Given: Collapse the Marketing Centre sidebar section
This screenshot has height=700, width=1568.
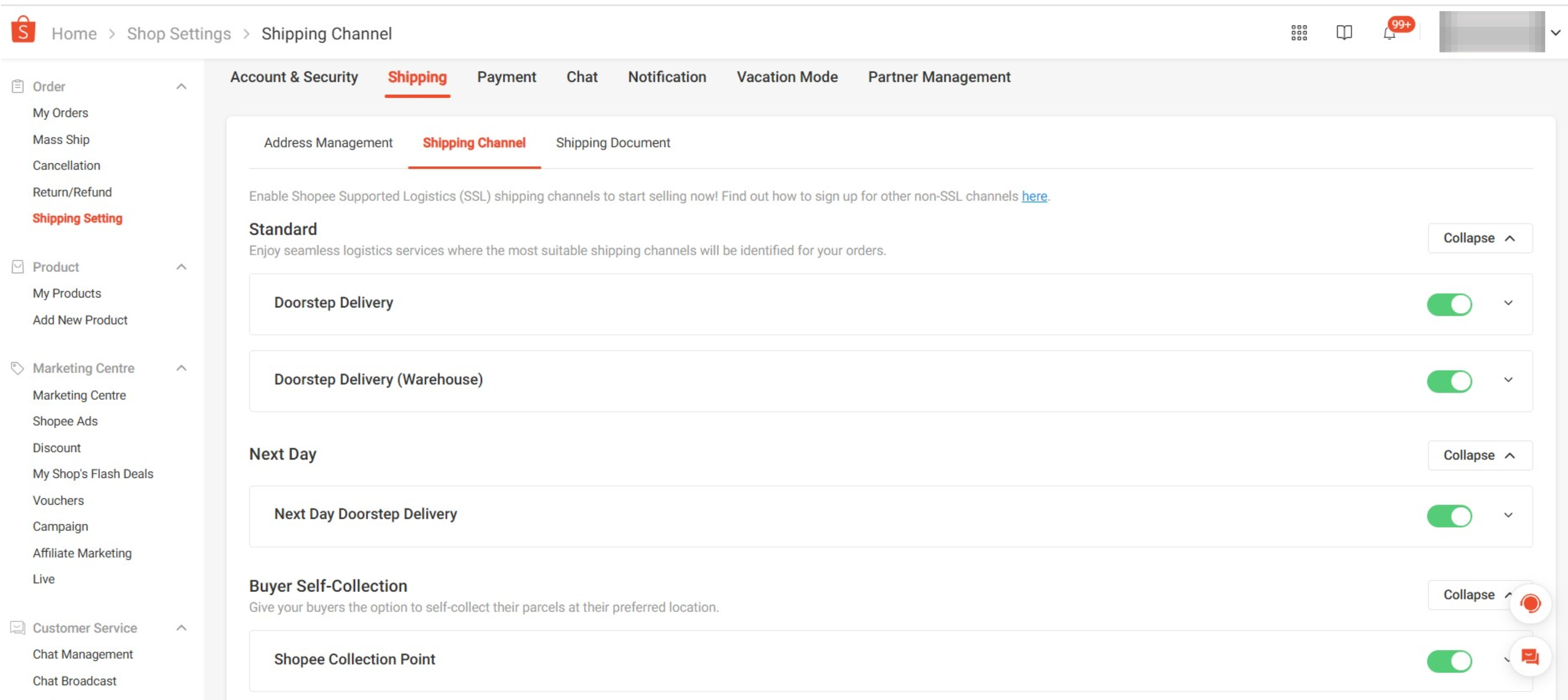Looking at the screenshot, I should coord(181,367).
